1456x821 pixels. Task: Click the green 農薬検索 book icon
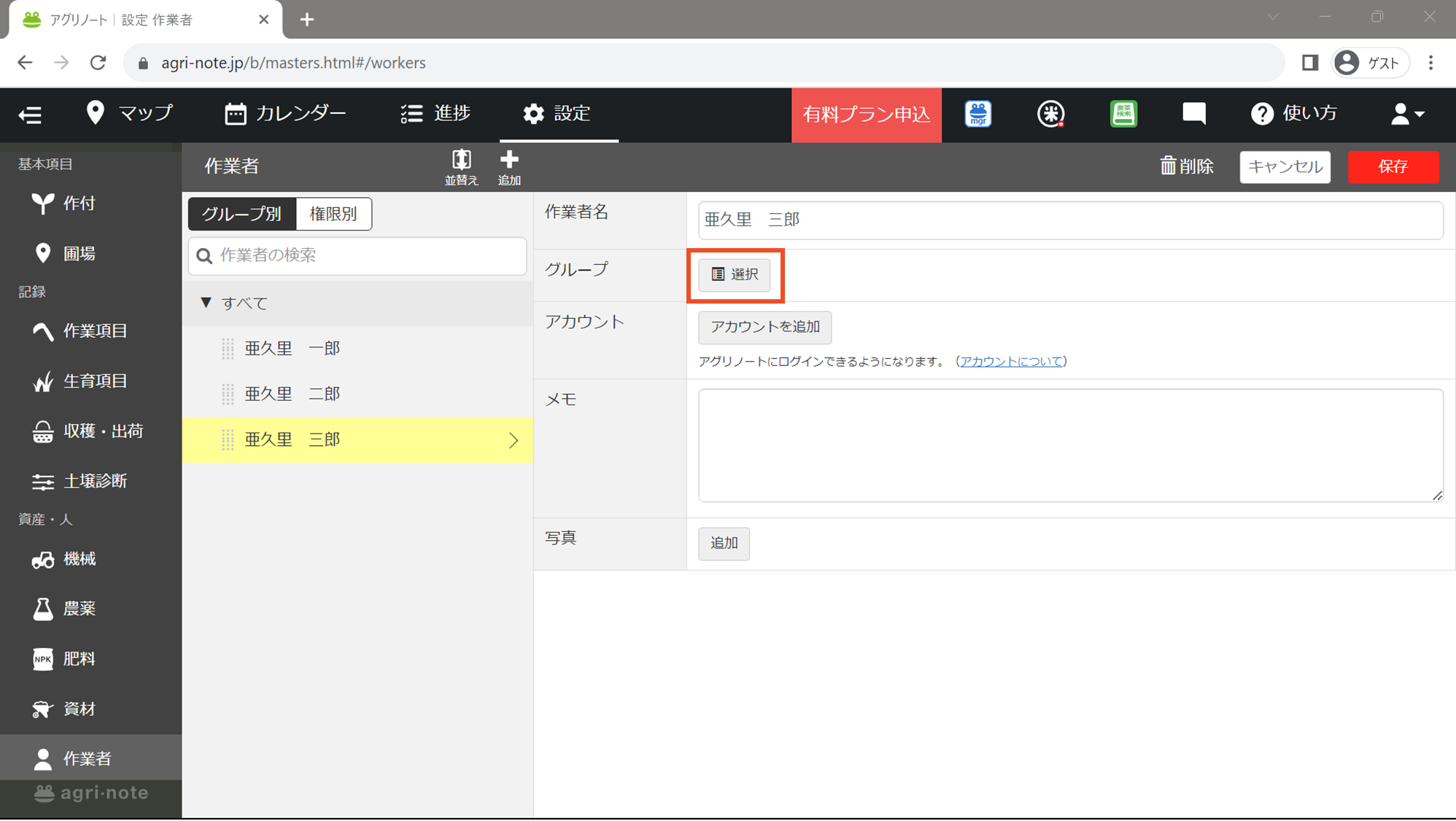1123,114
